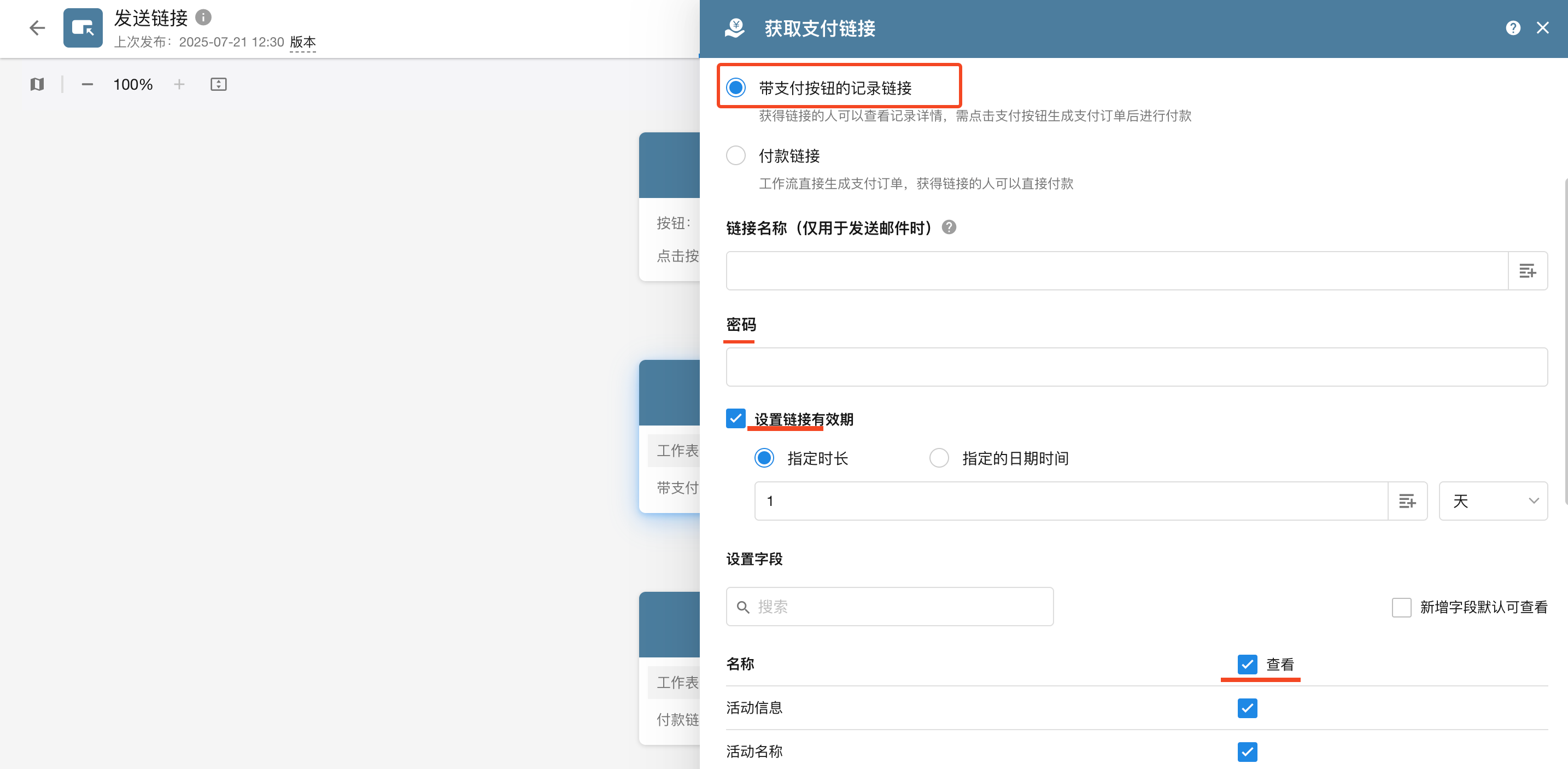The width and height of the screenshot is (1568, 769).
Task: Zoom out with the minus icon
Action: [x=87, y=85]
